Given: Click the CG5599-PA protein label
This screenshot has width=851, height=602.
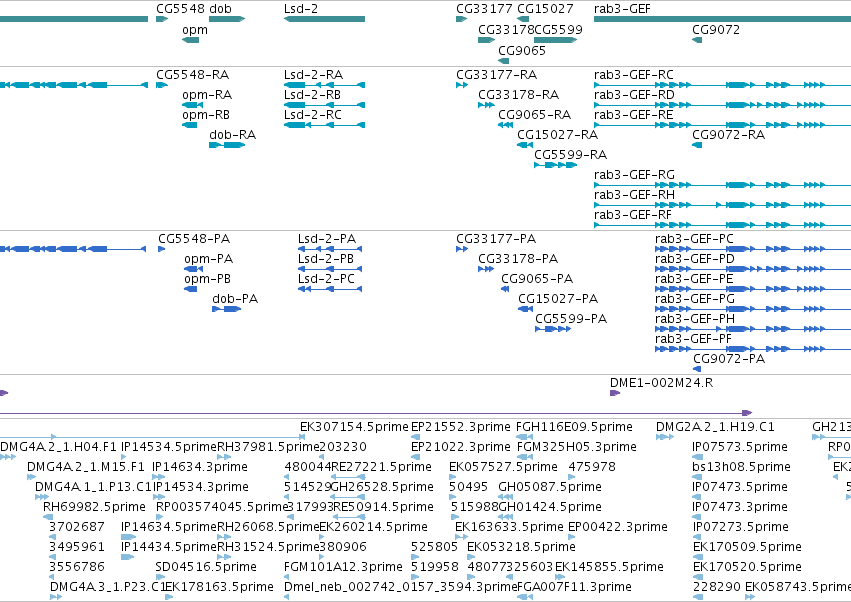Looking at the screenshot, I should [571, 319].
